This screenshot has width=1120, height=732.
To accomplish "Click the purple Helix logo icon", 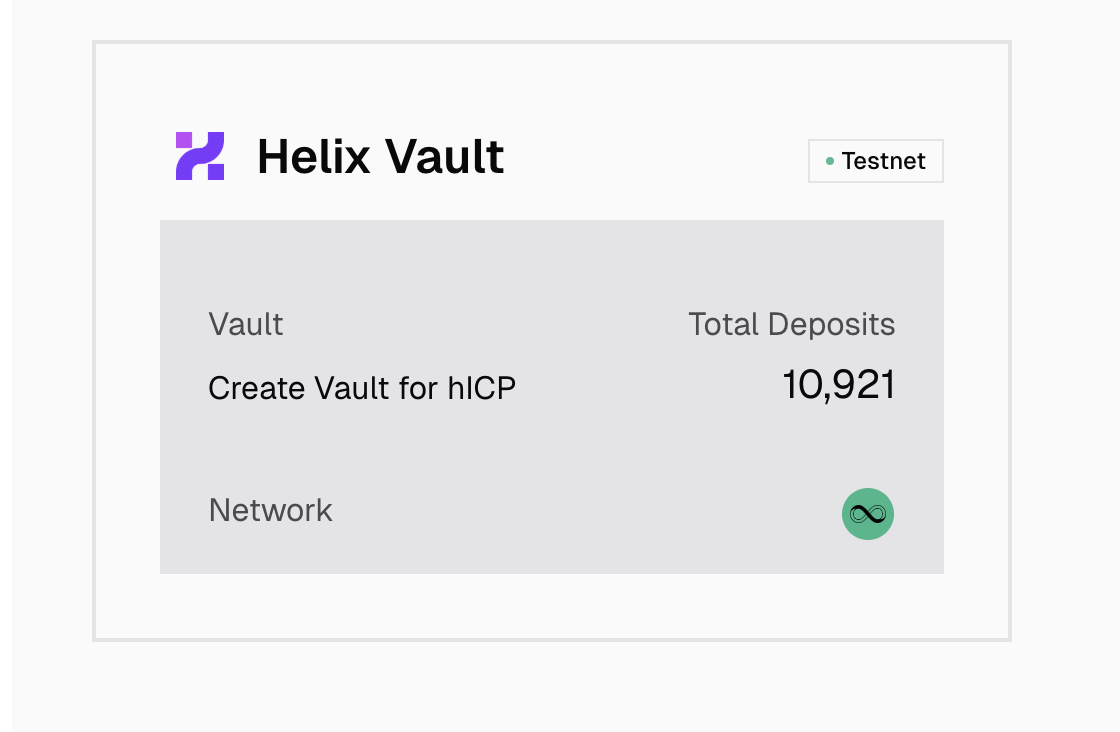I will pos(200,156).
